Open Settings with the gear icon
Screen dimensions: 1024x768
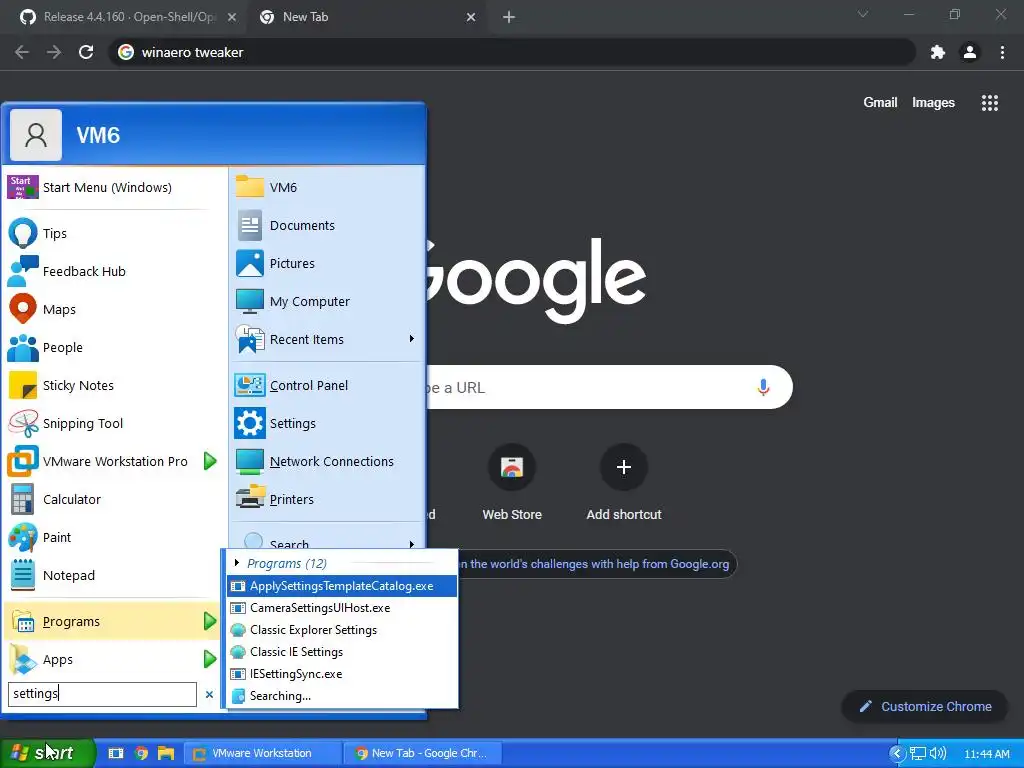(327, 423)
